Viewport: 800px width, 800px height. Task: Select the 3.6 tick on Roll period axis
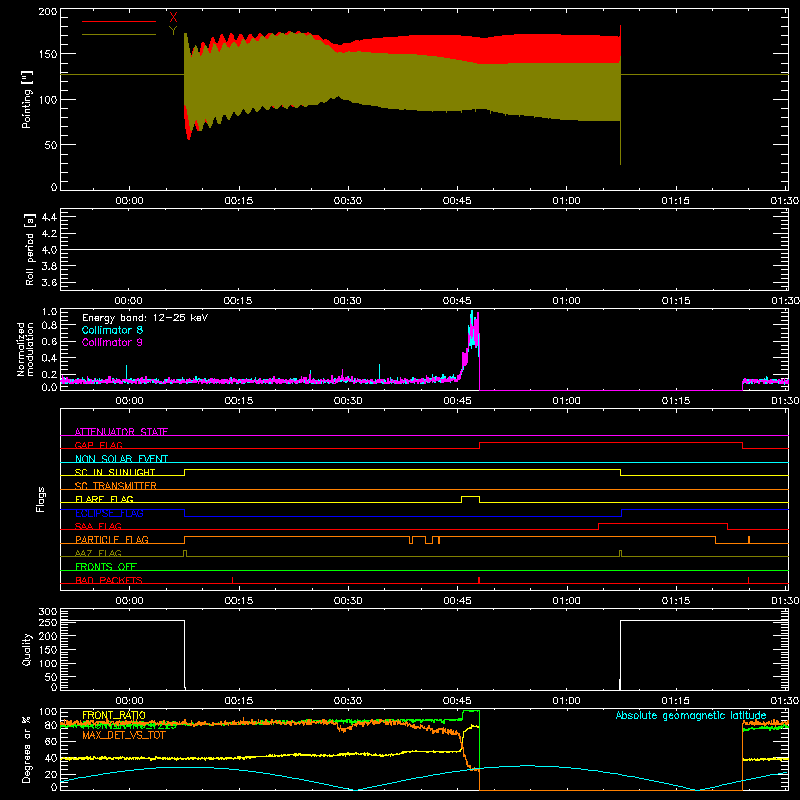tap(49, 282)
